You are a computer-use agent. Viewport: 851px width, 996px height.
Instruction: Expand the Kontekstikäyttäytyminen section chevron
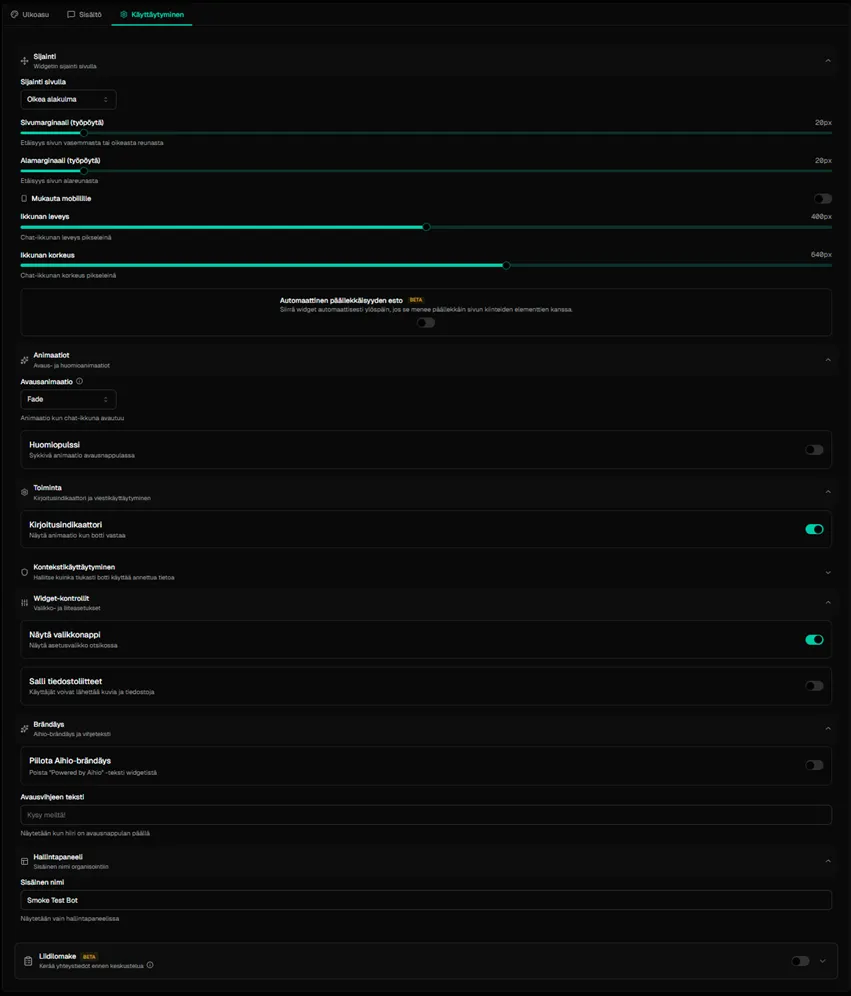pyautogui.click(x=827, y=572)
